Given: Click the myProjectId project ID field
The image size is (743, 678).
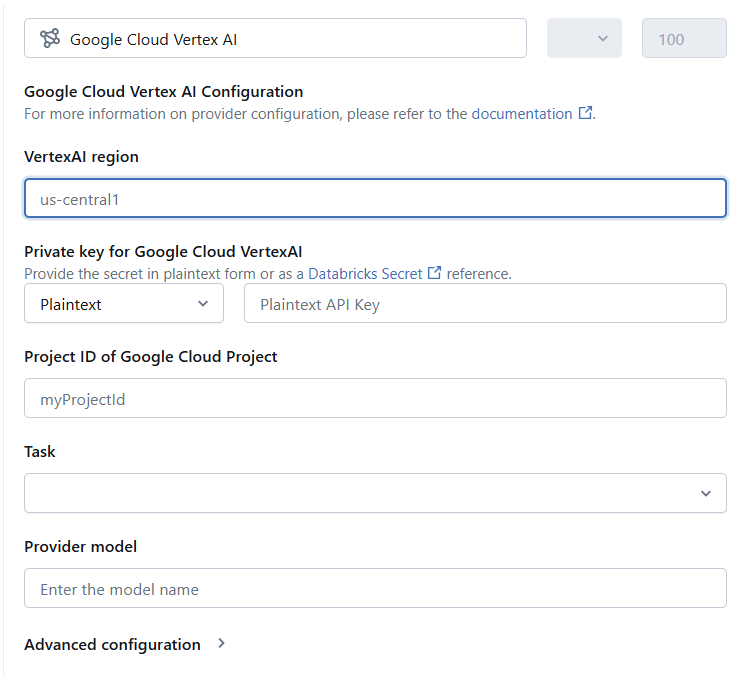Looking at the screenshot, I should [x=375, y=398].
